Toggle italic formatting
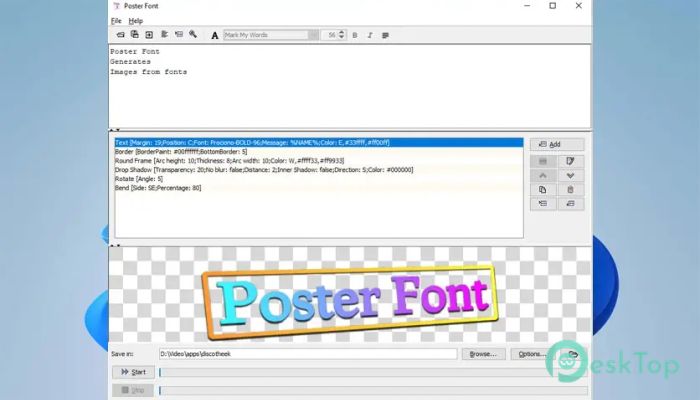Screen dimensions: 700x400 coord(370,35)
